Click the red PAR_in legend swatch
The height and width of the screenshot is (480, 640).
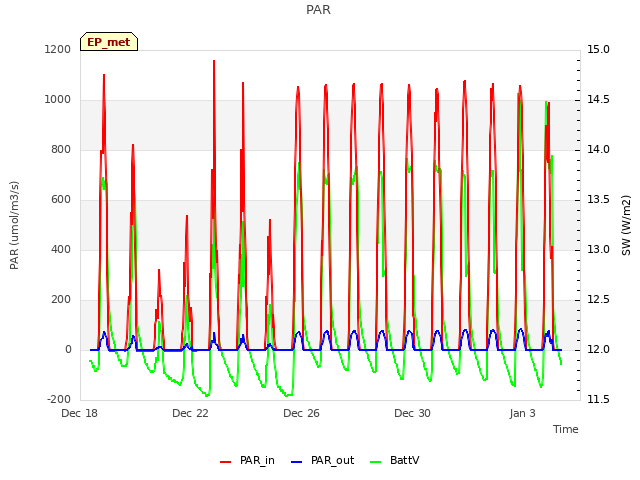pyautogui.click(x=226, y=462)
